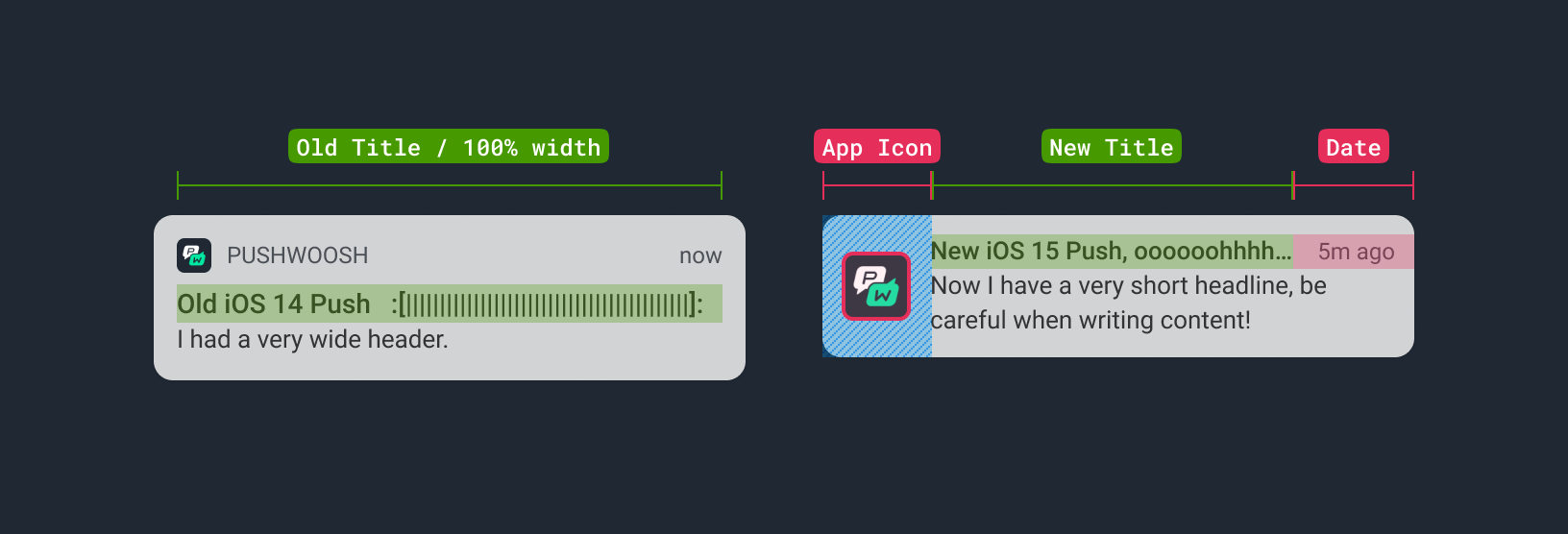Screen dimensions: 1568x534
Task: Click 'I had a very wide header.' text
Action: click(312, 339)
